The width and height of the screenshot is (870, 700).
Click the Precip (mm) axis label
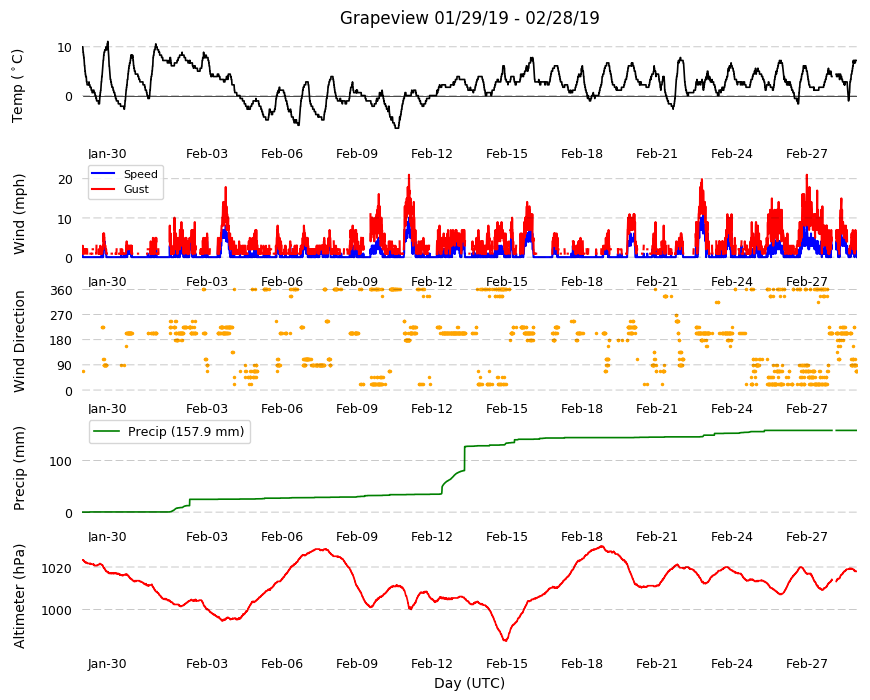point(19,469)
